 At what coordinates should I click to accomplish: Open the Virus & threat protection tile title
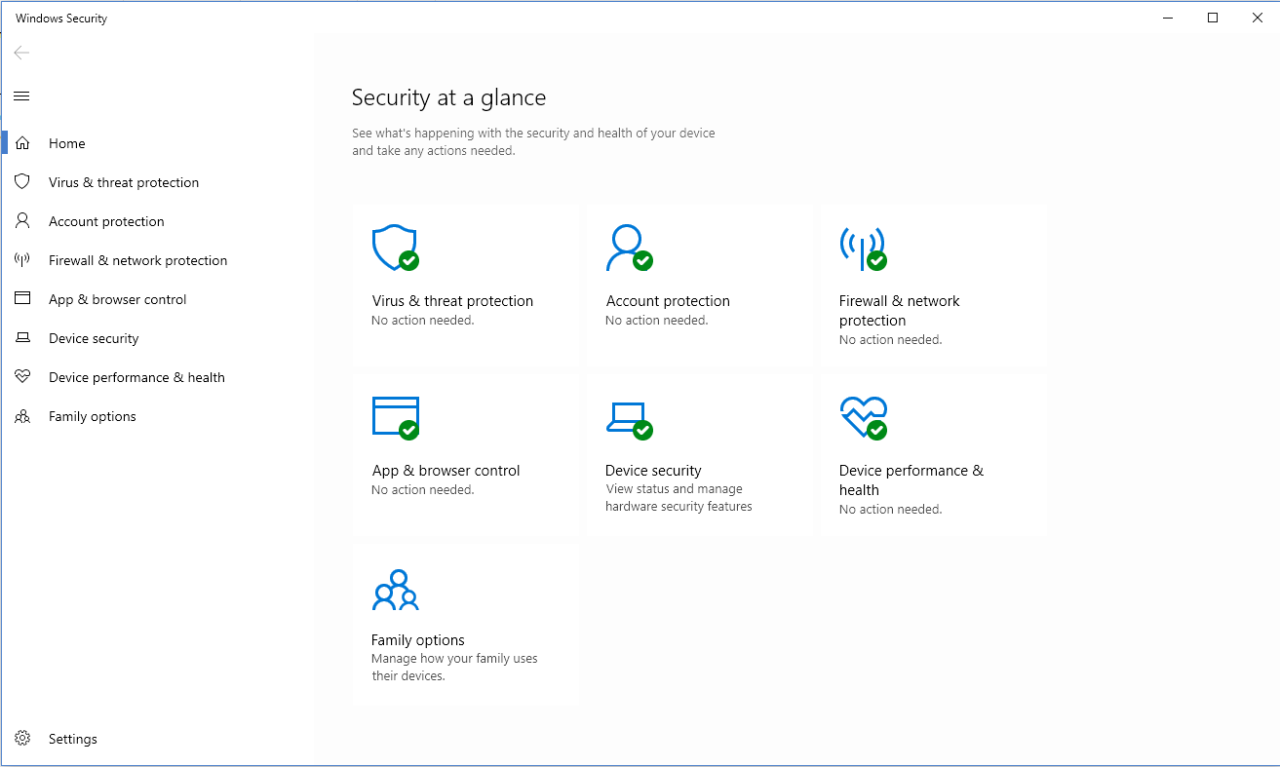(x=452, y=301)
